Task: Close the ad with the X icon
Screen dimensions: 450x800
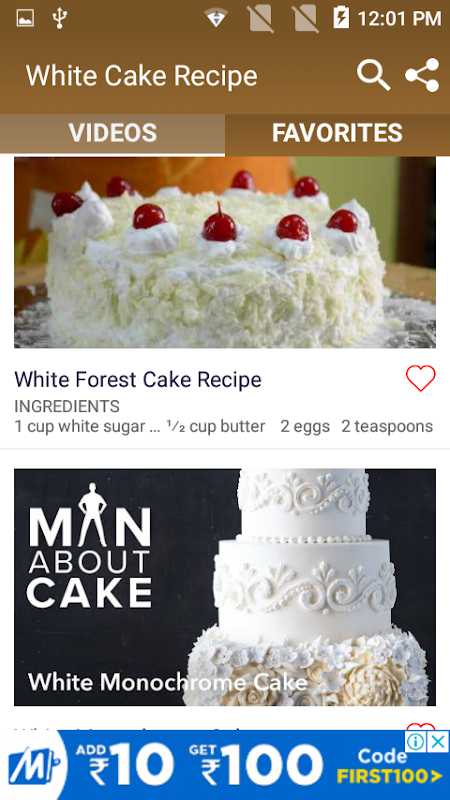Action: pos(438,741)
